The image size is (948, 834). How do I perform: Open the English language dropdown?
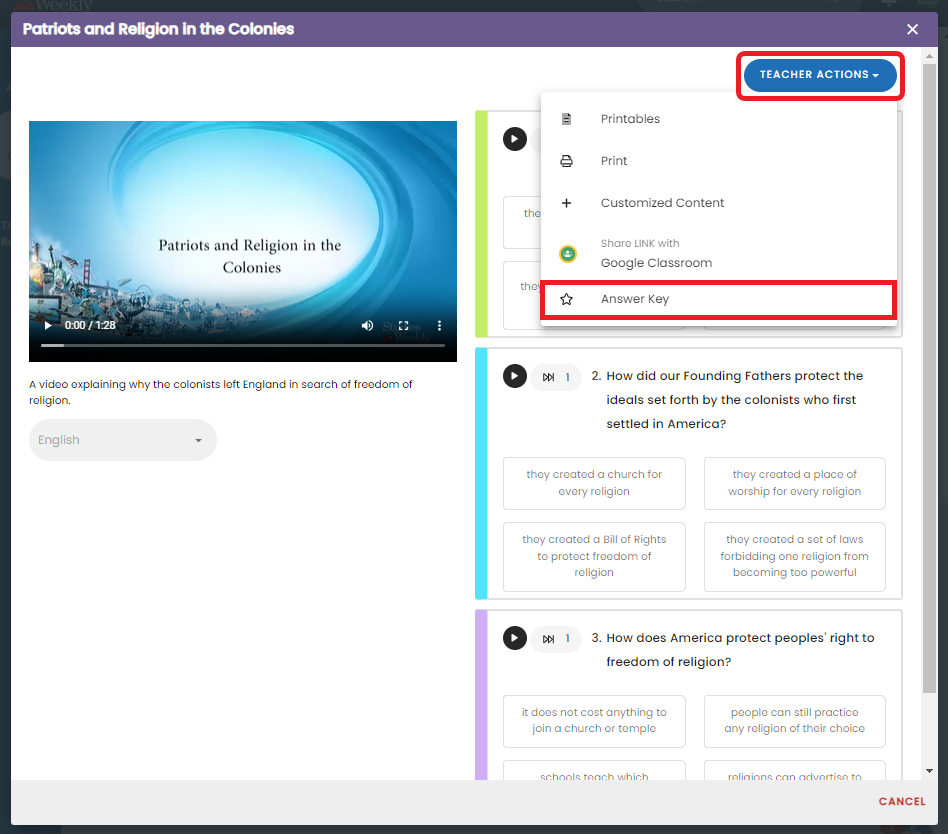122,440
